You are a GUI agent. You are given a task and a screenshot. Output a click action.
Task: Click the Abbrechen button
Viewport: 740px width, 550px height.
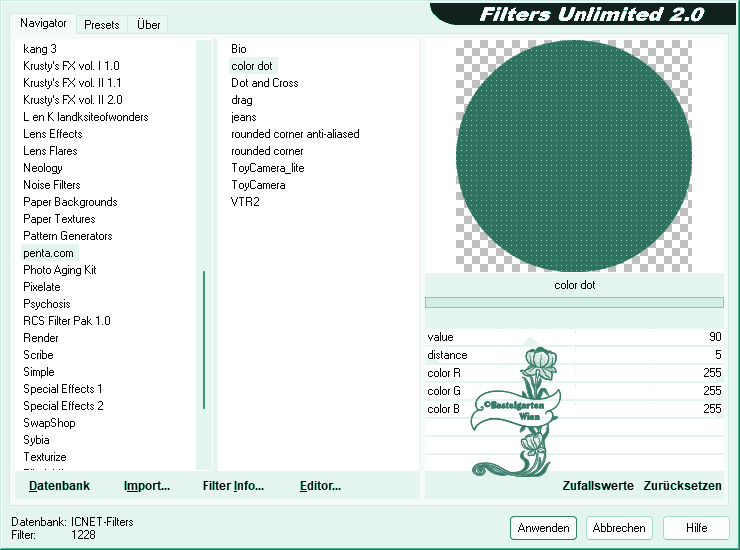[x=619, y=528]
